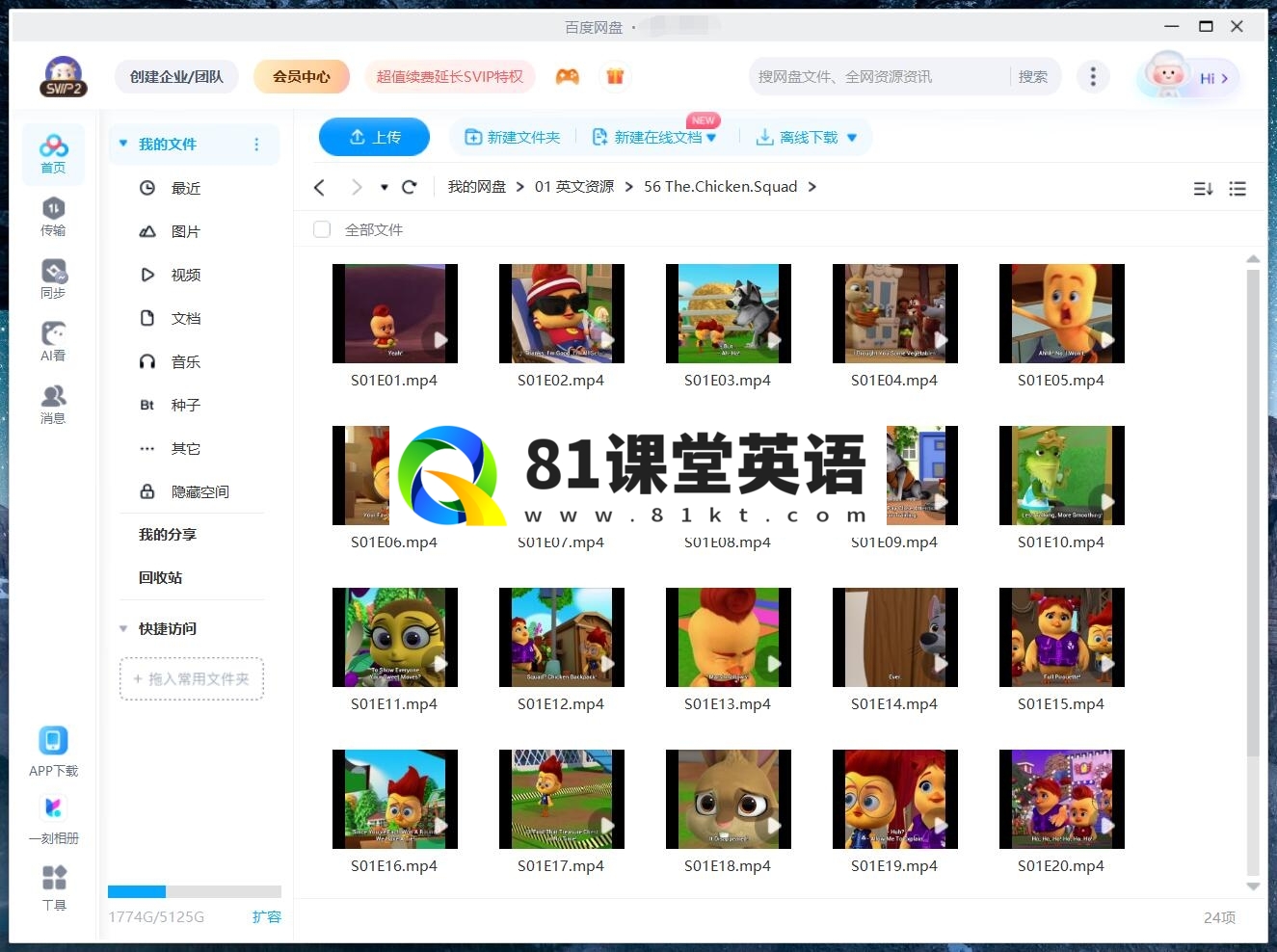Screen dimensions: 1277x952
Task: Open 会员中心 member center
Action: (302, 76)
